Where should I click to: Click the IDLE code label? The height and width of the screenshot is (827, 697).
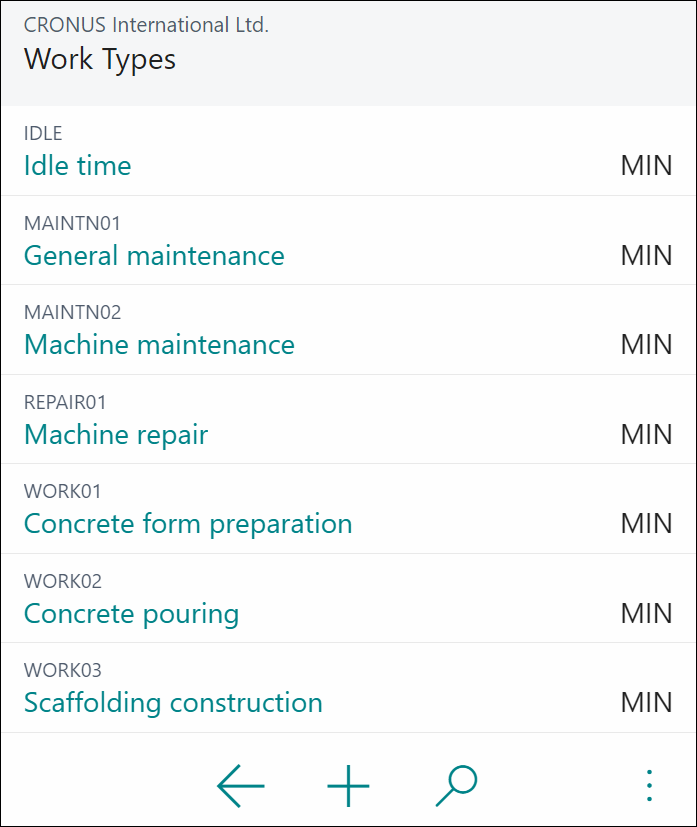tap(43, 133)
